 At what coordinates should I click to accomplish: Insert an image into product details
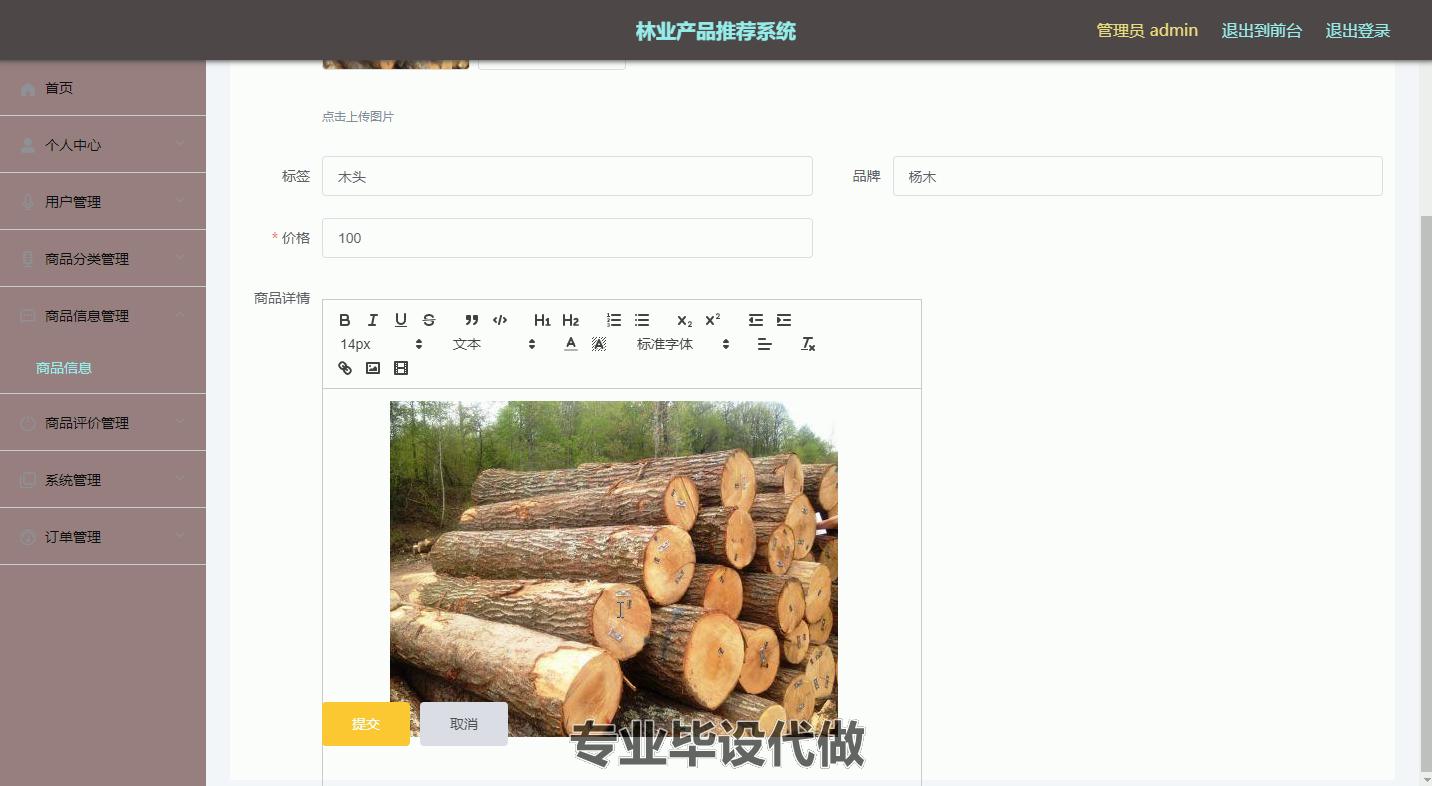pyautogui.click(x=373, y=368)
